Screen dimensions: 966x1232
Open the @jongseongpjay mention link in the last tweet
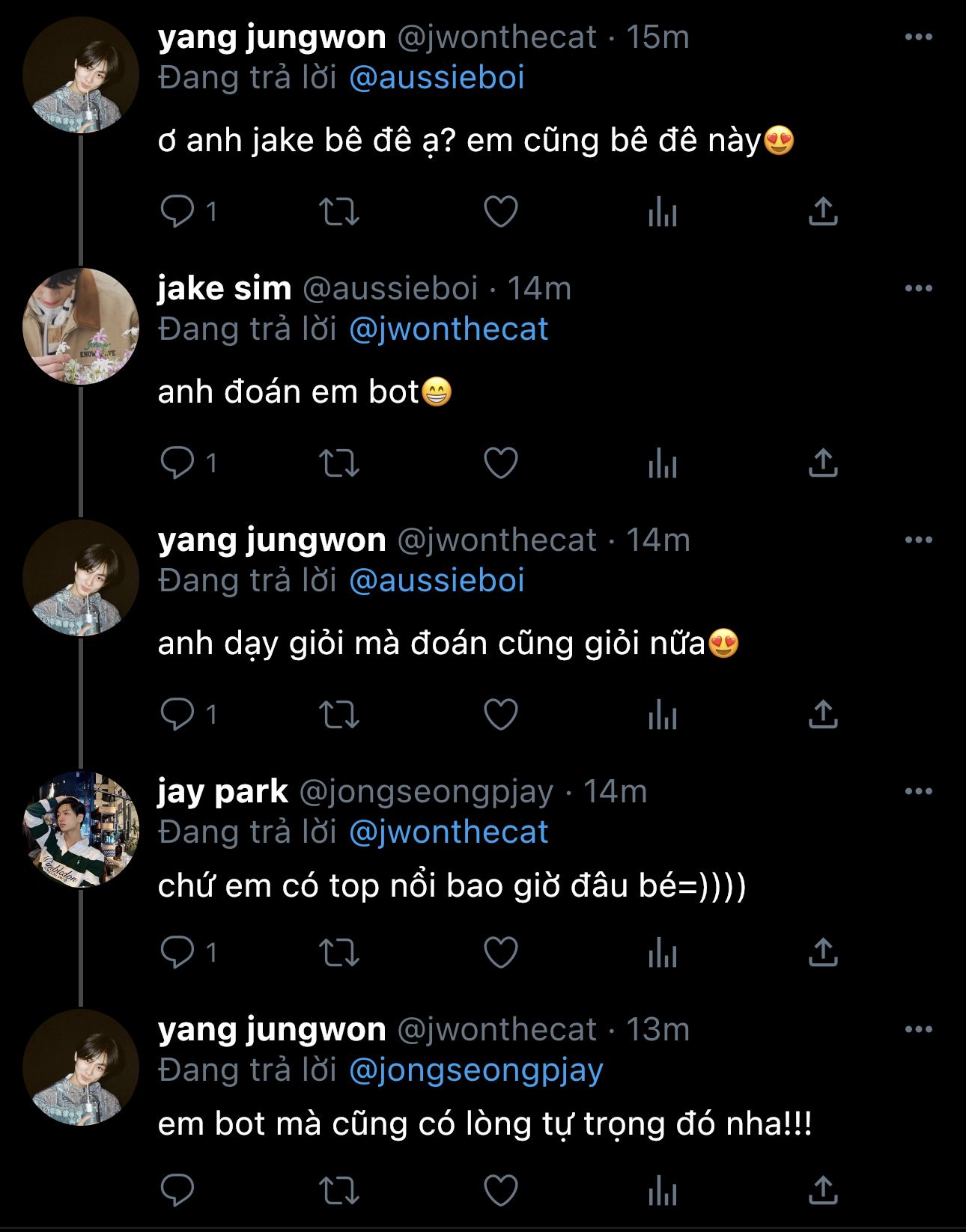tap(476, 1070)
